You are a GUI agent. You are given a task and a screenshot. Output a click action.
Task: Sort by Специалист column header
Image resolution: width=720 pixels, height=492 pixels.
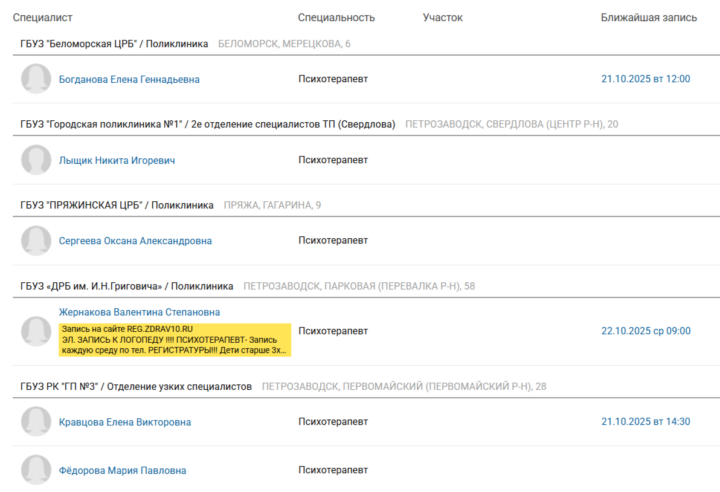(43, 18)
